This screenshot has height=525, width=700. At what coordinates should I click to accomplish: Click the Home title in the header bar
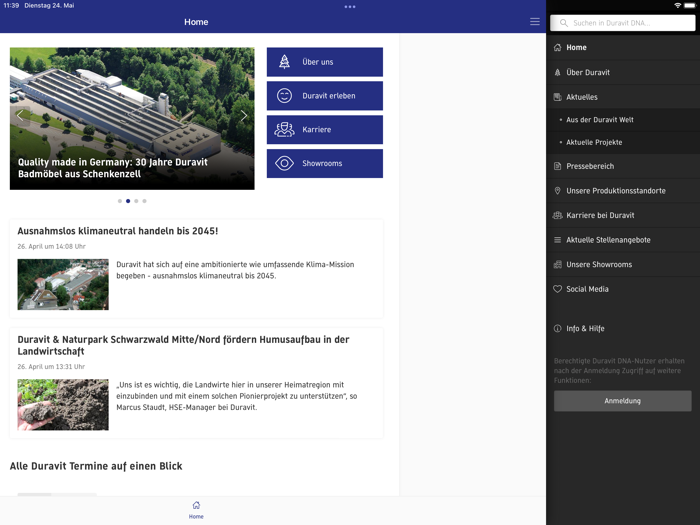coord(196,22)
